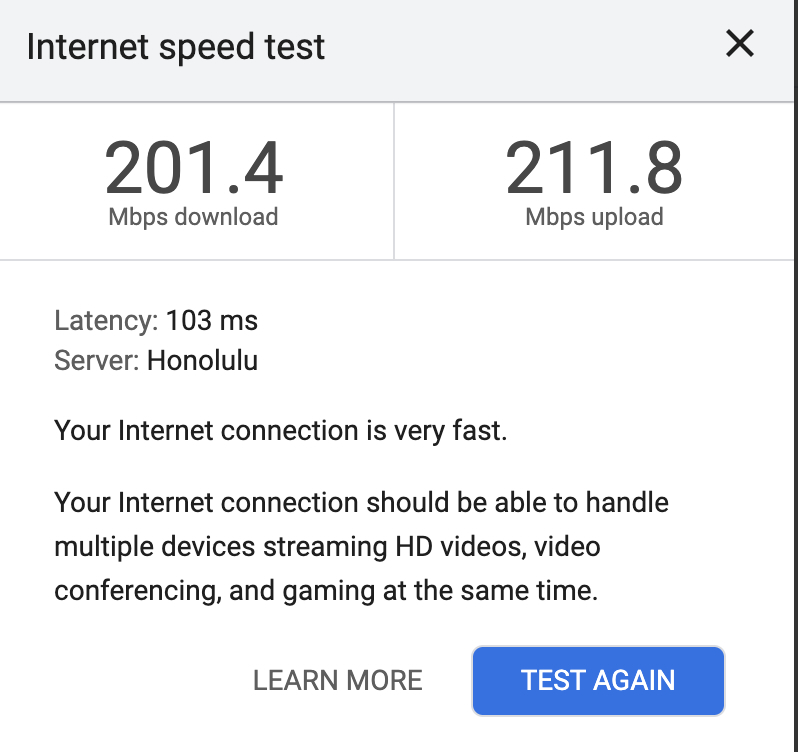Click the 211.8 upload speed value
The image size is (798, 752).
[594, 168]
